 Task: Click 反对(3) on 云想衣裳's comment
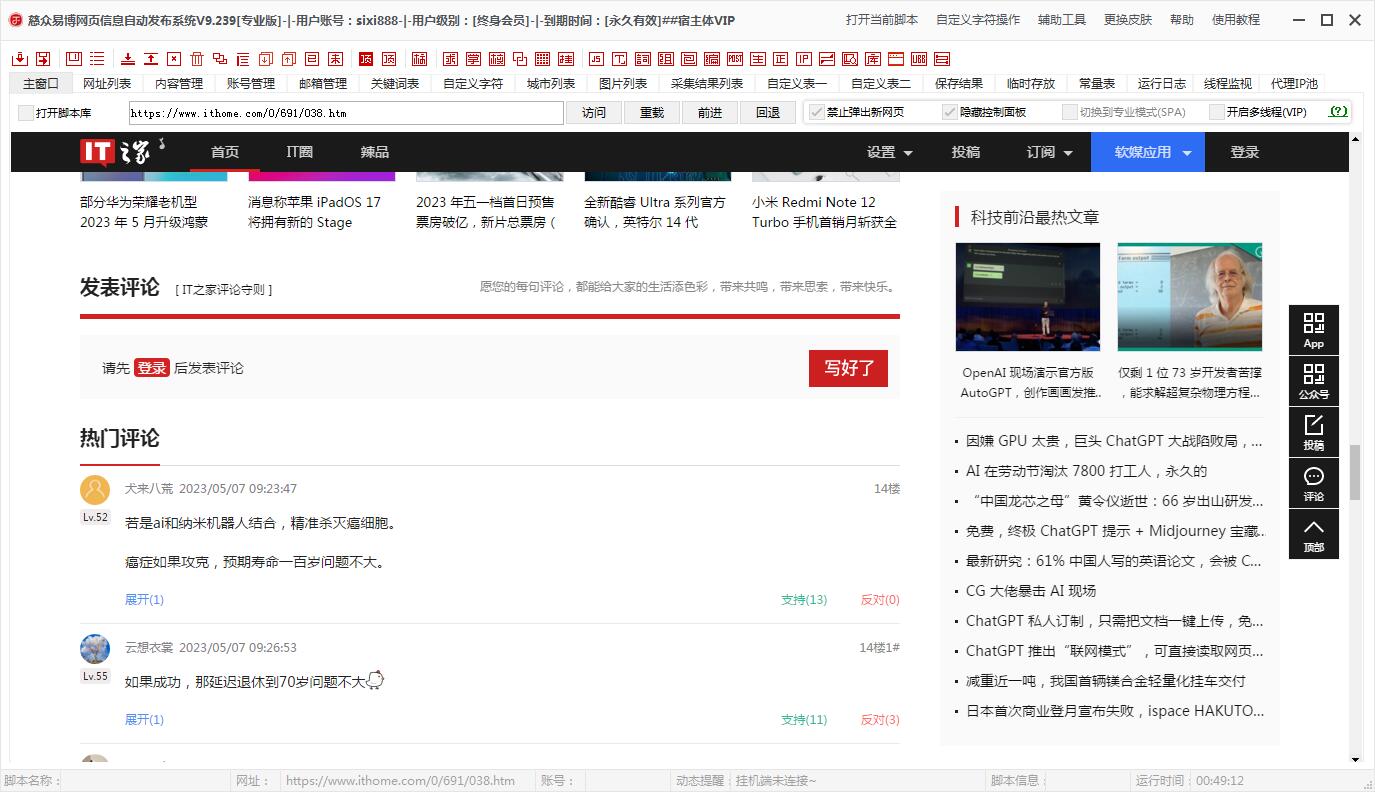pyautogui.click(x=880, y=720)
